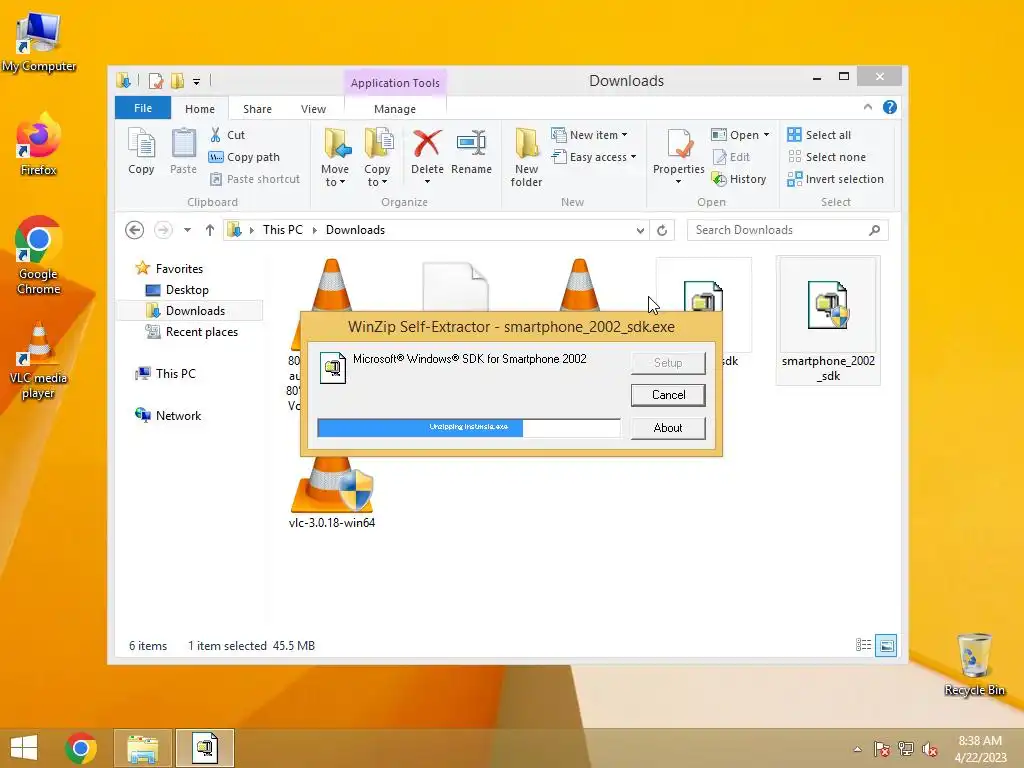Cancel the WinZip self-extraction
Viewport: 1024px width, 768px height.
[668, 395]
